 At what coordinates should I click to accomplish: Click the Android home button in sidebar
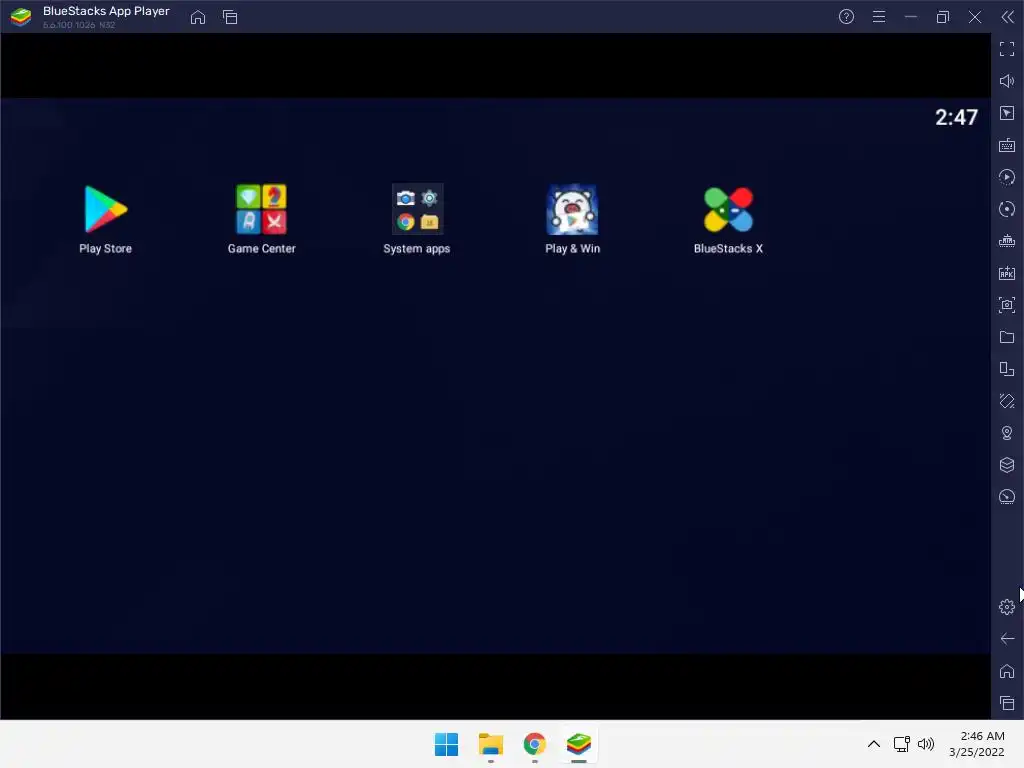(1007, 671)
